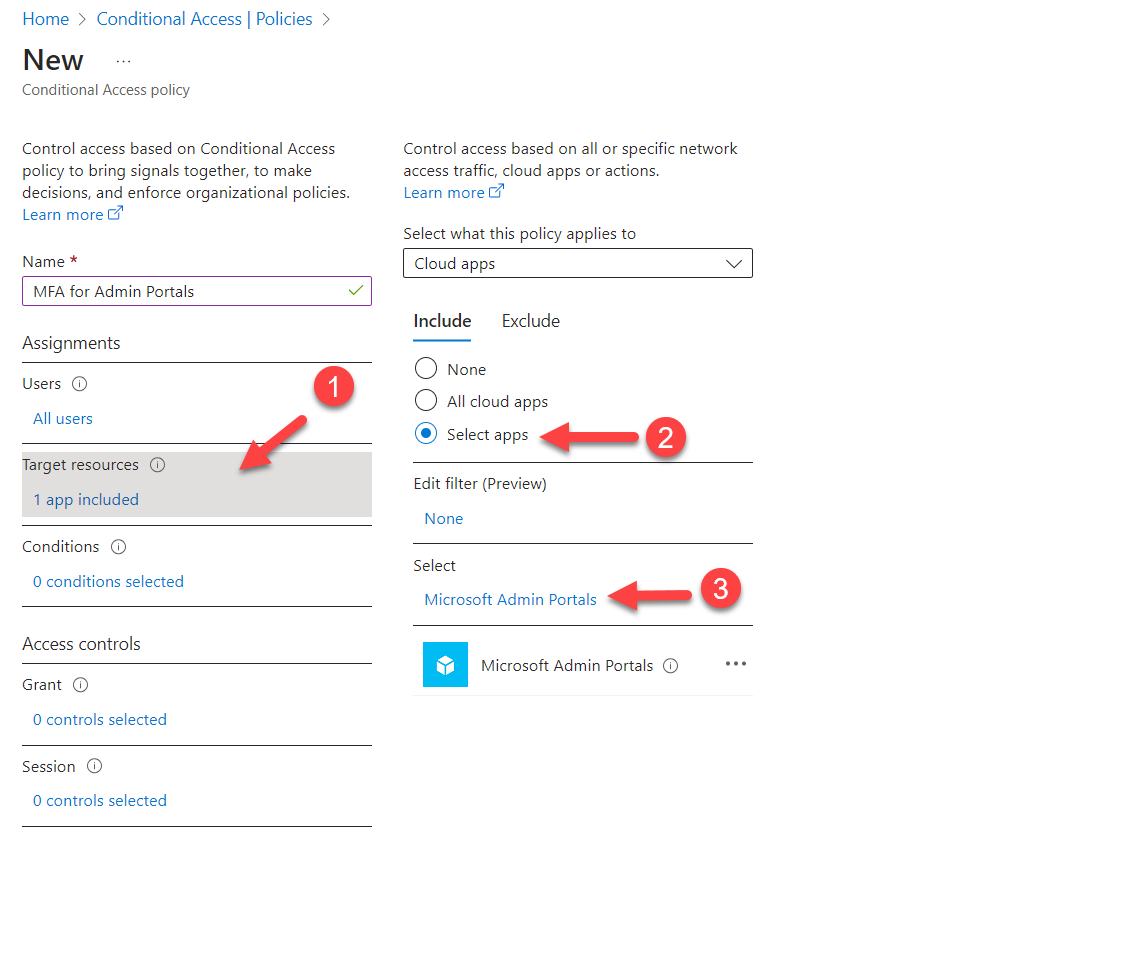Click the Microsoft Admin Portals app cube icon
This screenshot has width=1137, height=972.
pos(445,664)
